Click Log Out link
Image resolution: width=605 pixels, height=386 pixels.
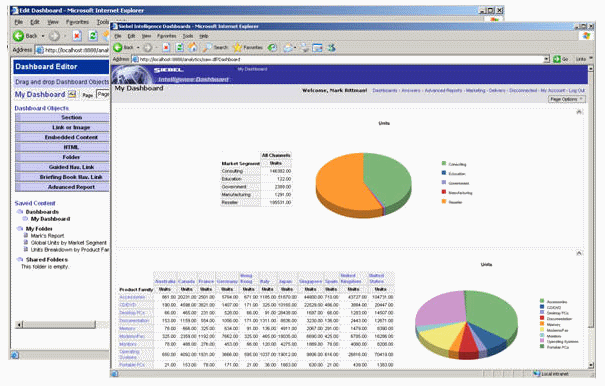tap(577, 90)
